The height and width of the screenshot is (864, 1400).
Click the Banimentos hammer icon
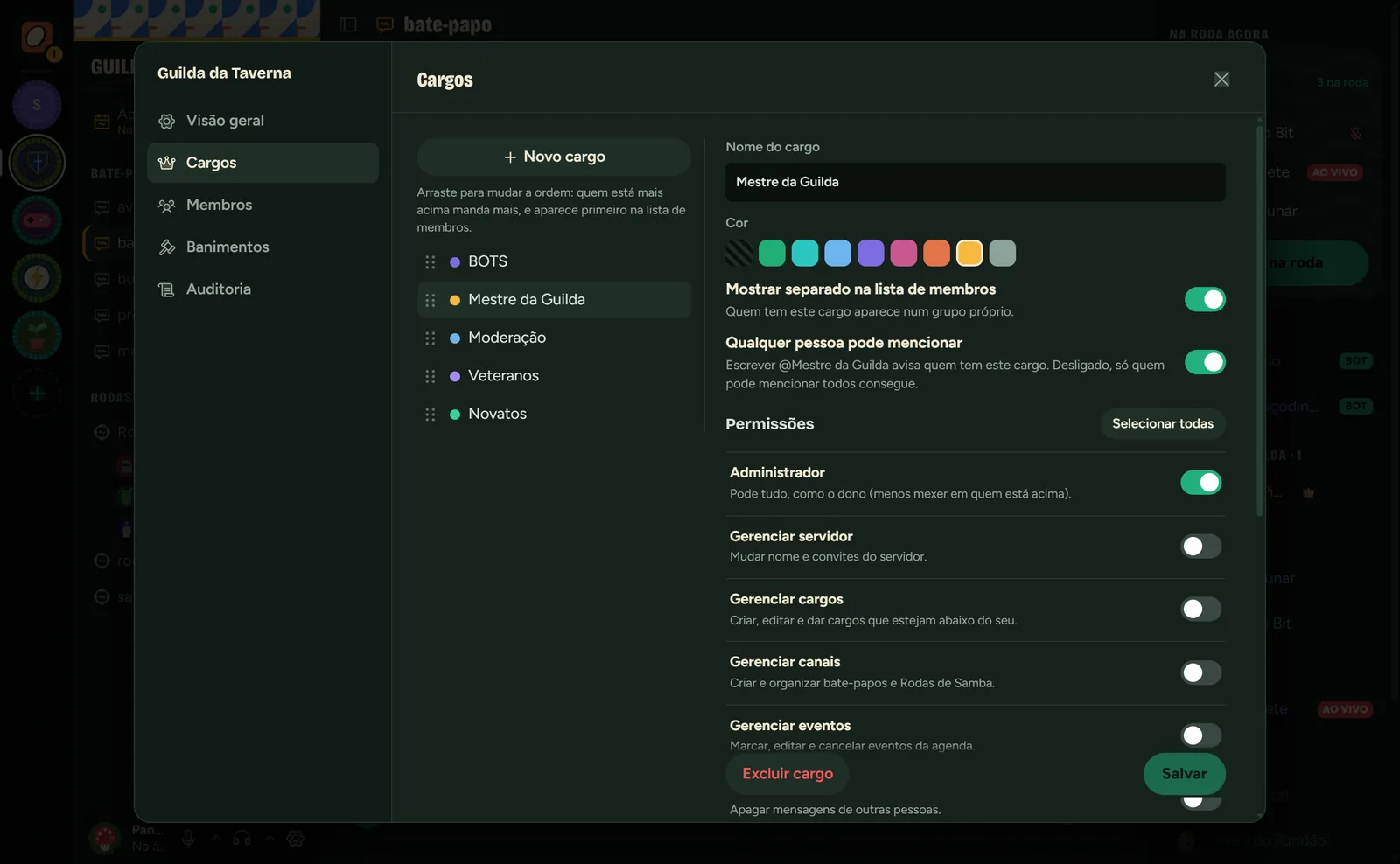coord(167,247)
